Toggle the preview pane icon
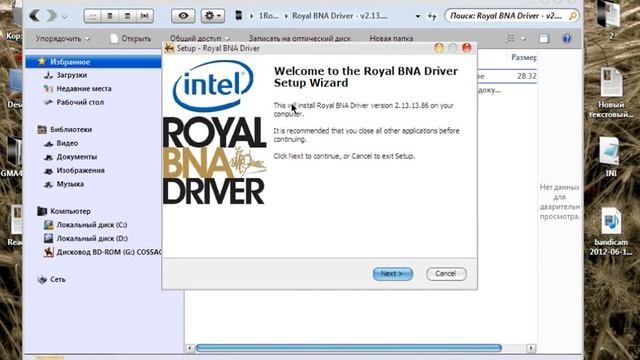This screenshot has width=640, height=360. (x=544, y=38)
